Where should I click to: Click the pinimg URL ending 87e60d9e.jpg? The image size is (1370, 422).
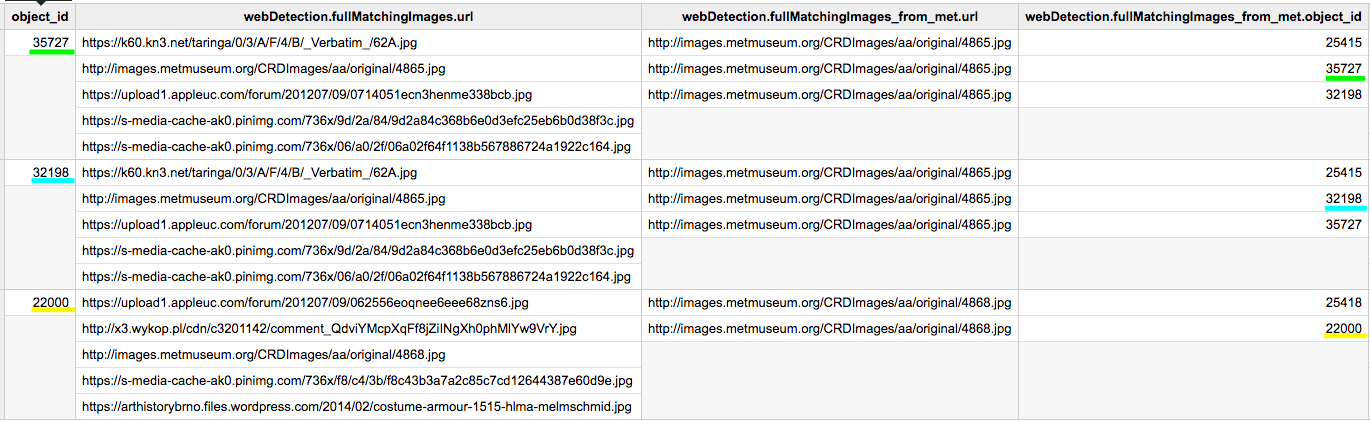357,381
